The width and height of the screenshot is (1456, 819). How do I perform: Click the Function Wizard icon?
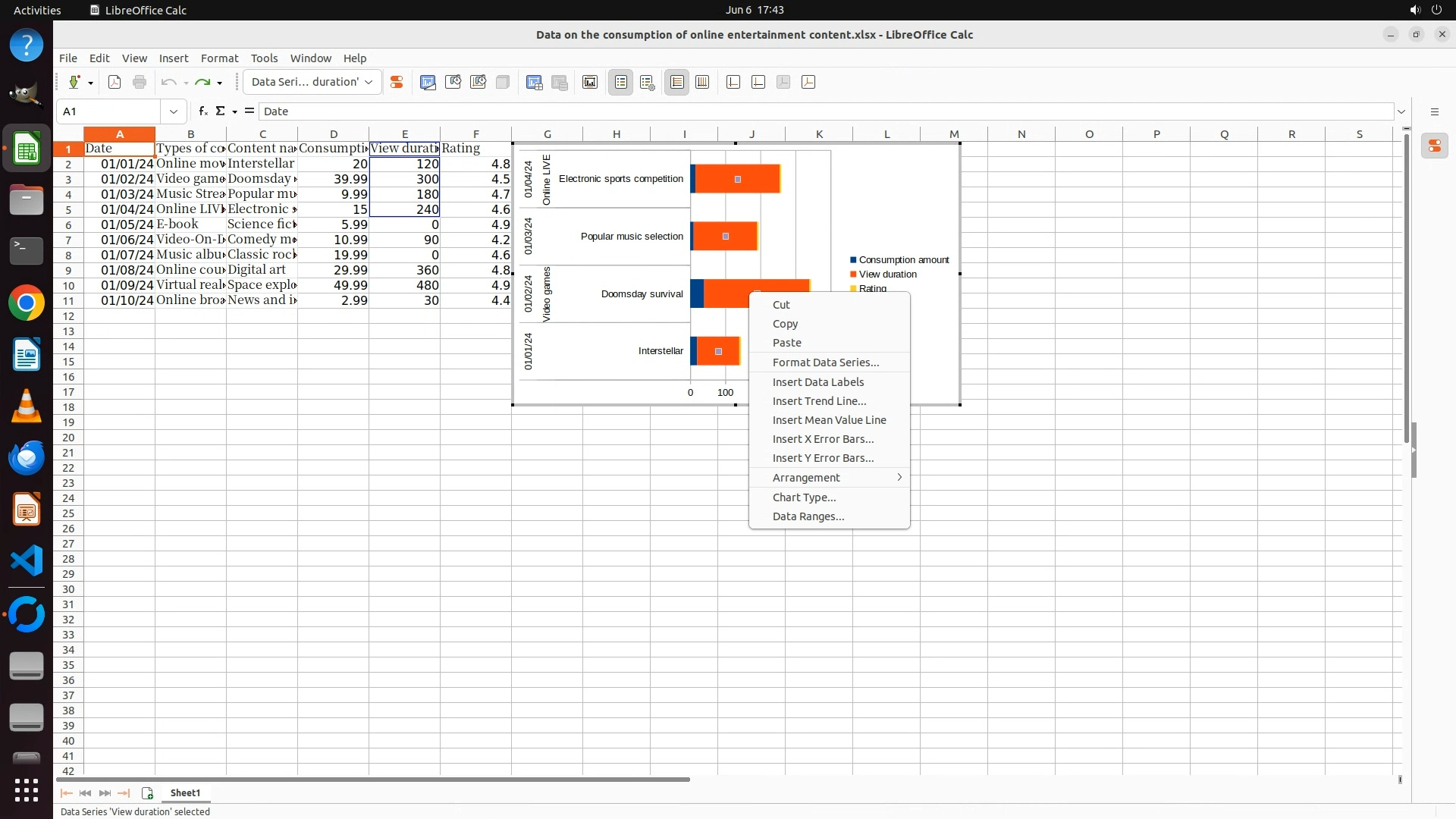pyautogui.click(x=202, y=111)
